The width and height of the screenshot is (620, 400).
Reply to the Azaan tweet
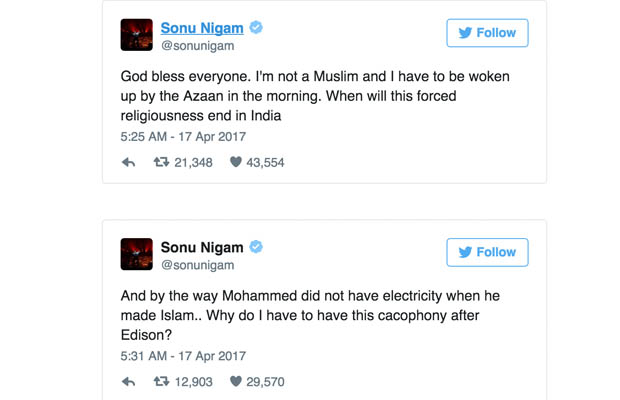coord(128,162)
